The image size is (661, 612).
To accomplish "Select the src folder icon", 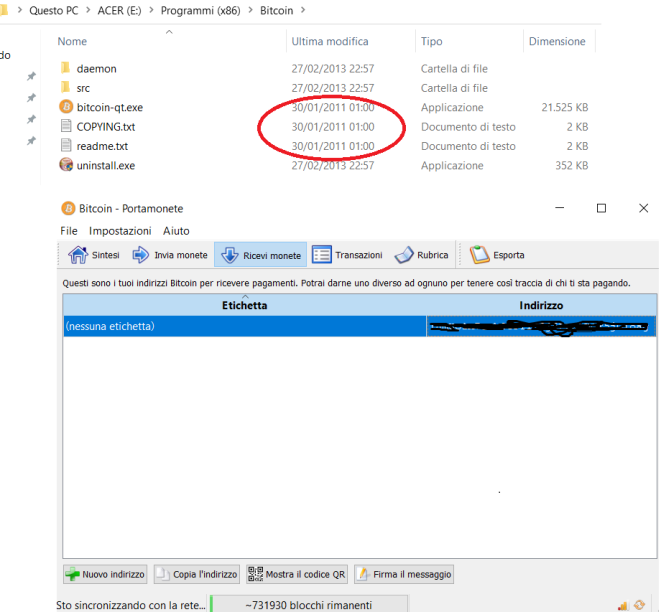I will pyautogui.click(x=65, y=87).
